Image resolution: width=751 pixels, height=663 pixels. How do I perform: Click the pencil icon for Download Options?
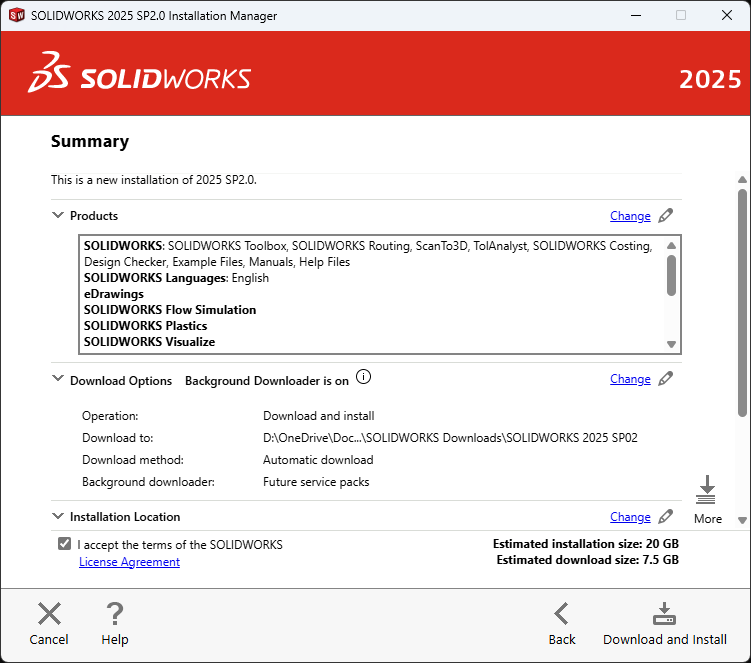(x=666, y=379)
